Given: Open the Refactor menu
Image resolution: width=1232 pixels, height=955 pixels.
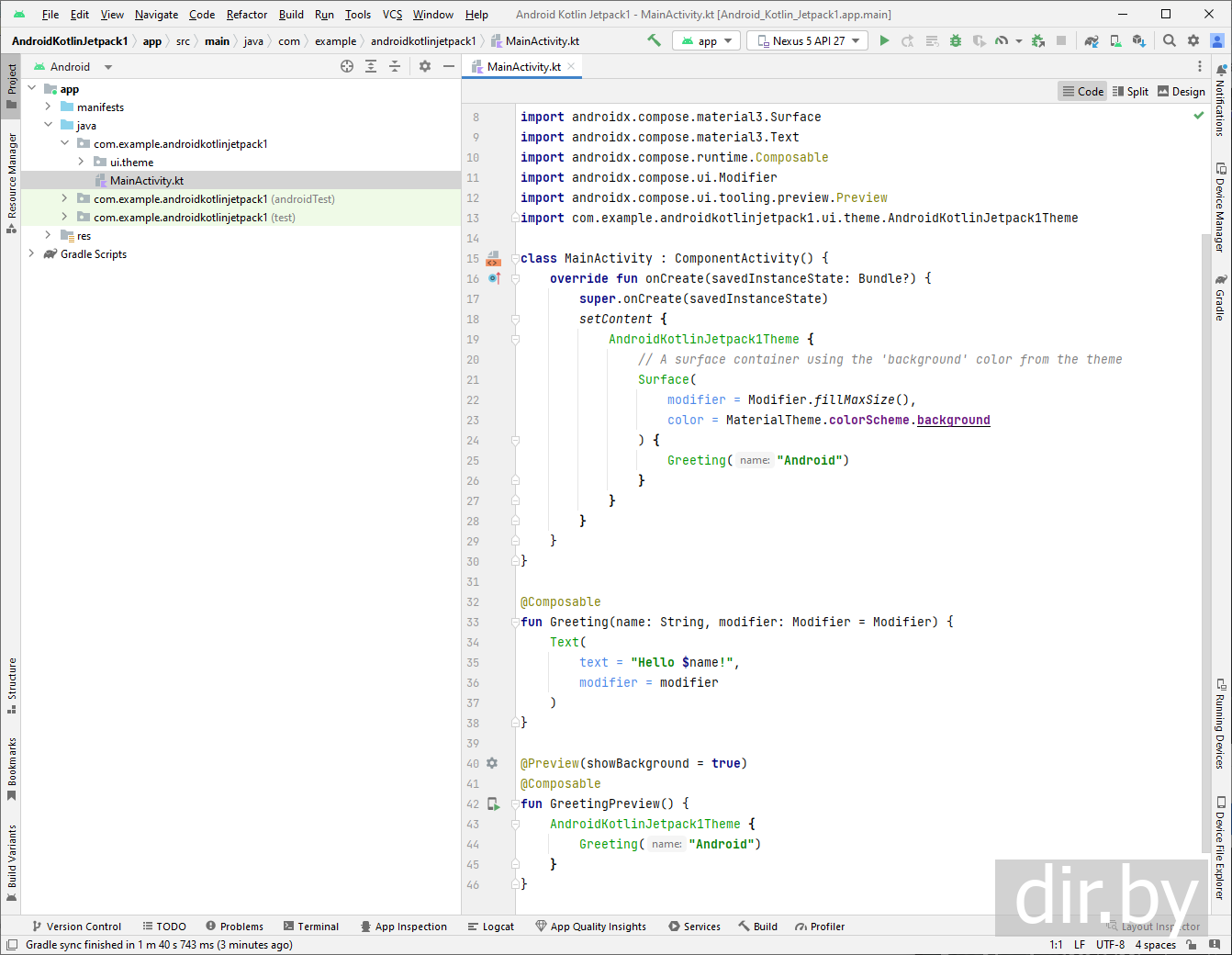Looking at the screenshot, I should click(x=247, y=15).
